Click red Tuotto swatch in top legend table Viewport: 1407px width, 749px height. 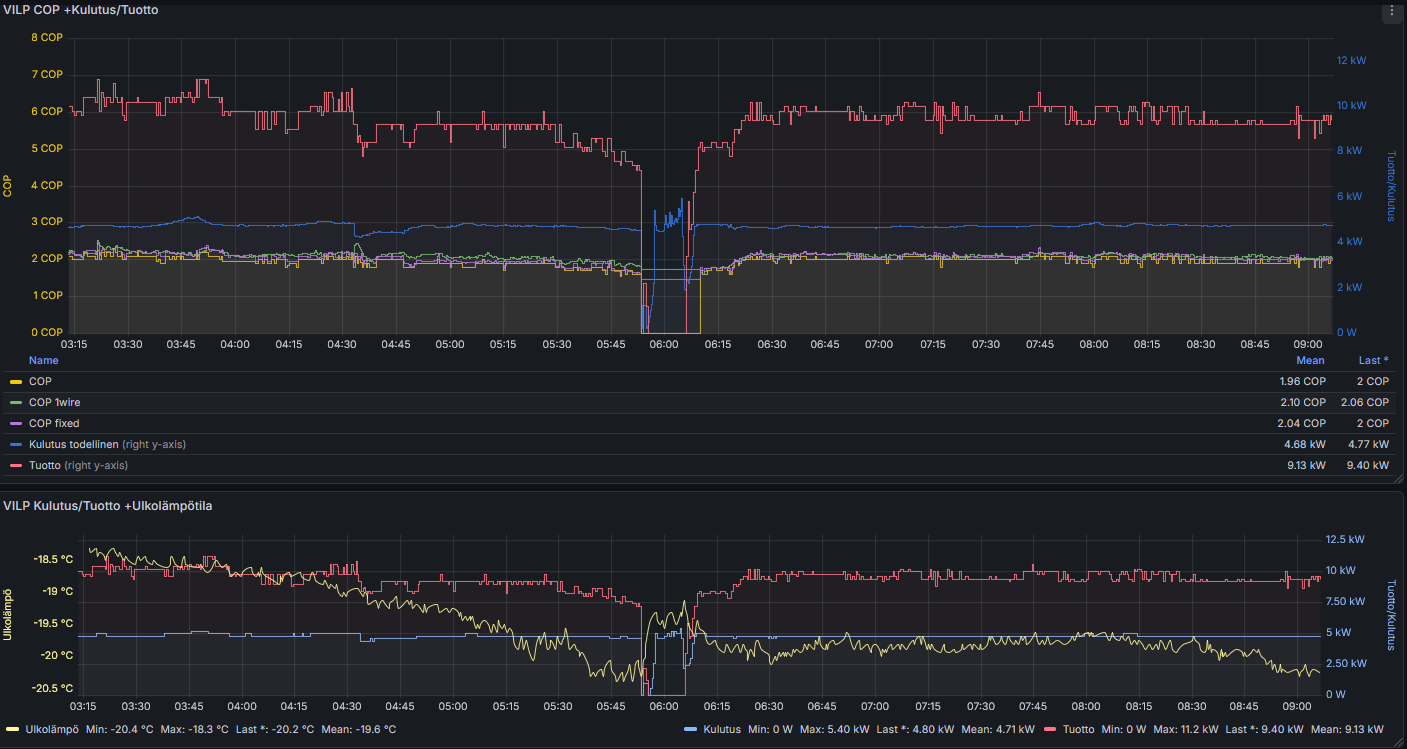pos(15,466)
